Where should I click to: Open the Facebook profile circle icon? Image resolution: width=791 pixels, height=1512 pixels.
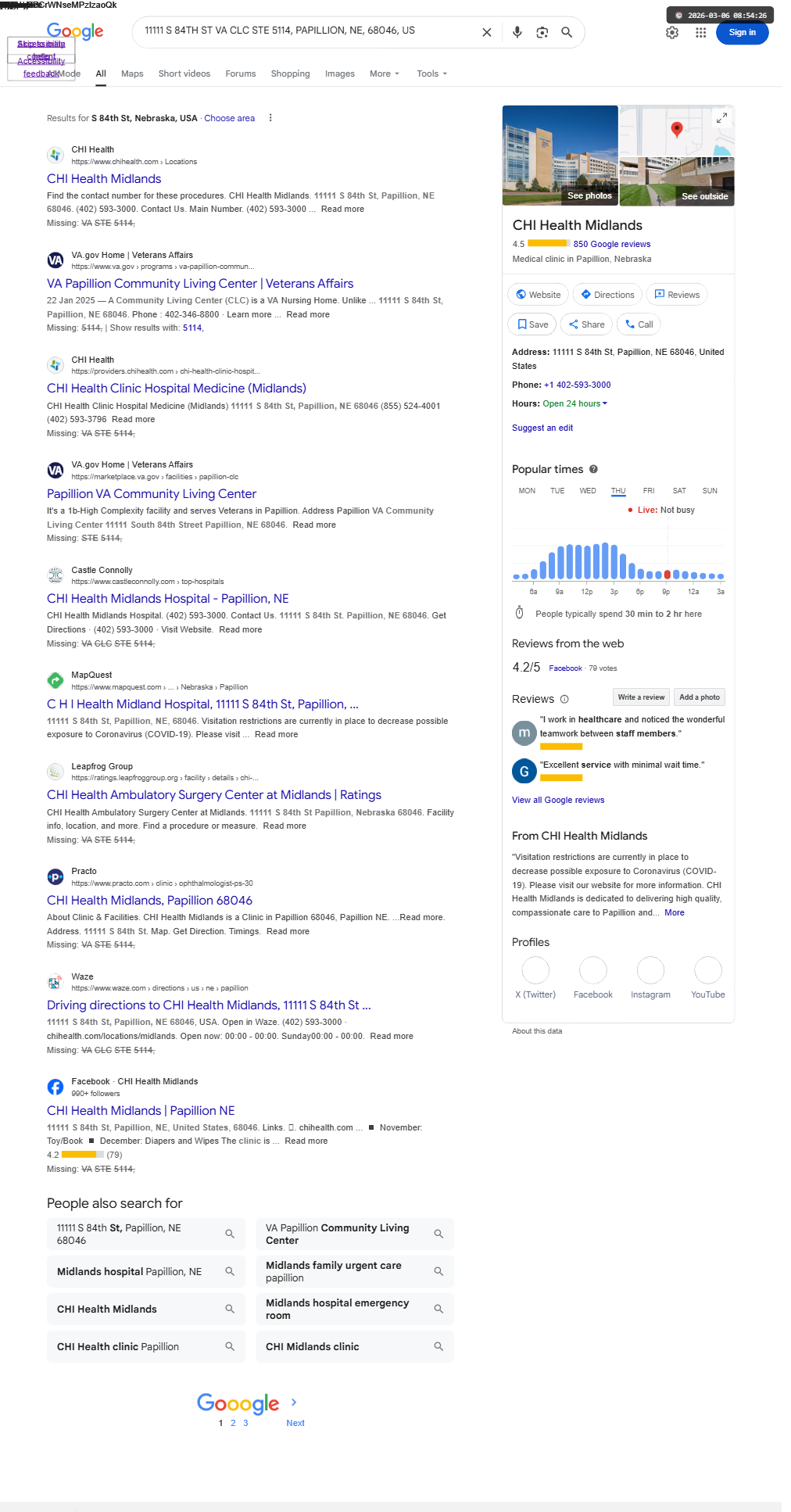click(x=593, y=970)
